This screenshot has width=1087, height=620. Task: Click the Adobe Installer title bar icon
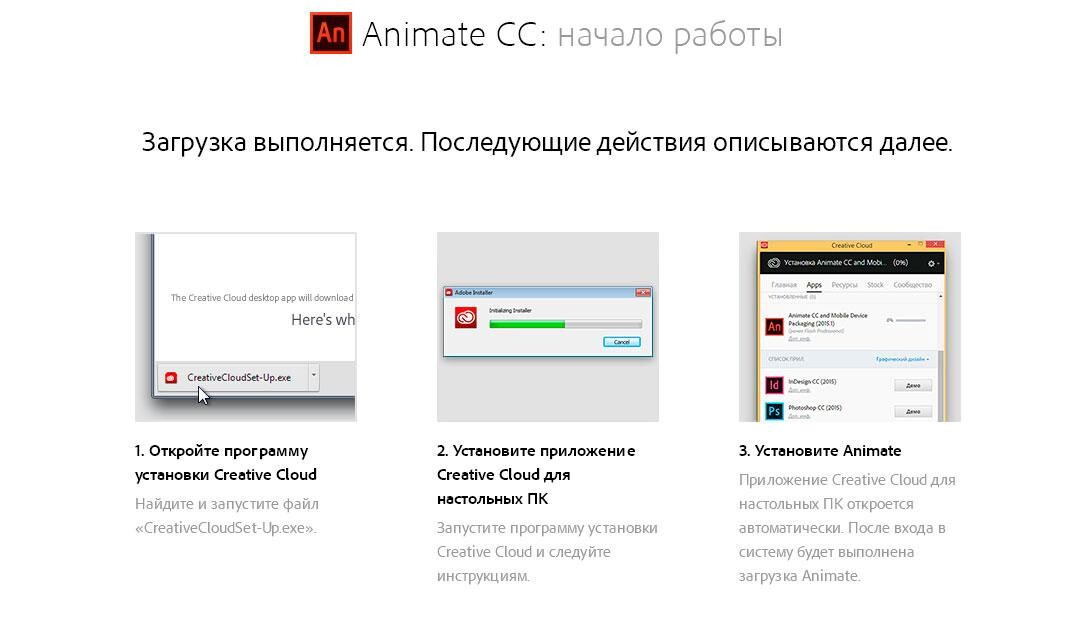449,293
